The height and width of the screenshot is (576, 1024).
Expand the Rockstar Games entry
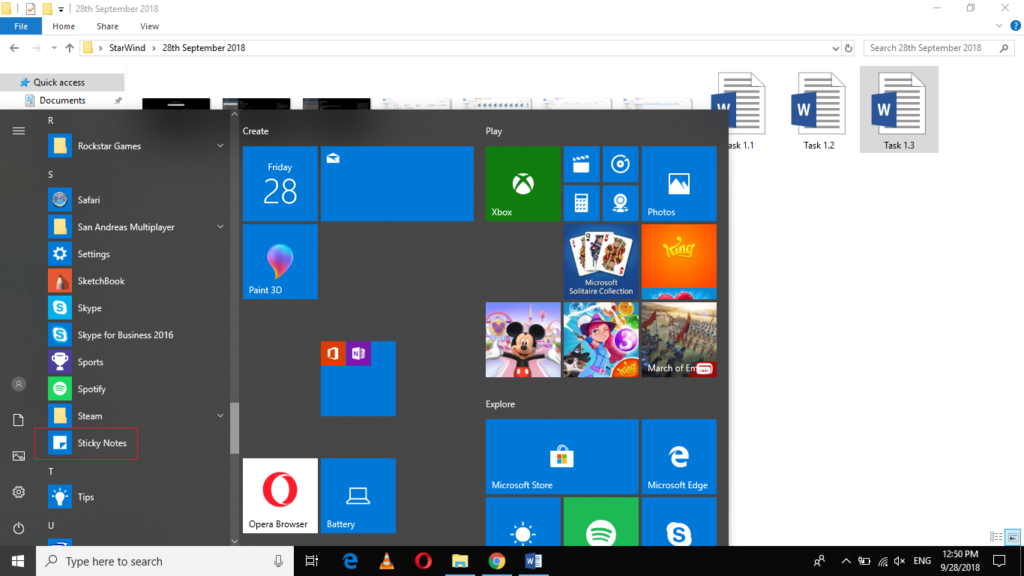[220, 145]
